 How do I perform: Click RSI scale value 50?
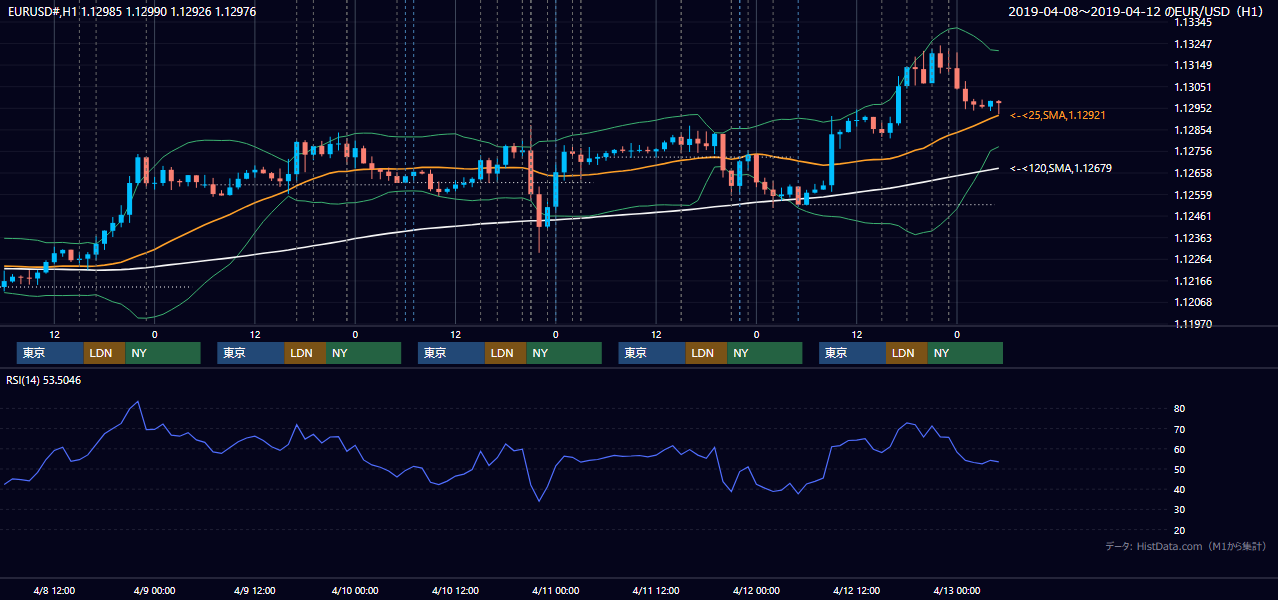click(x=1180, y=469)
